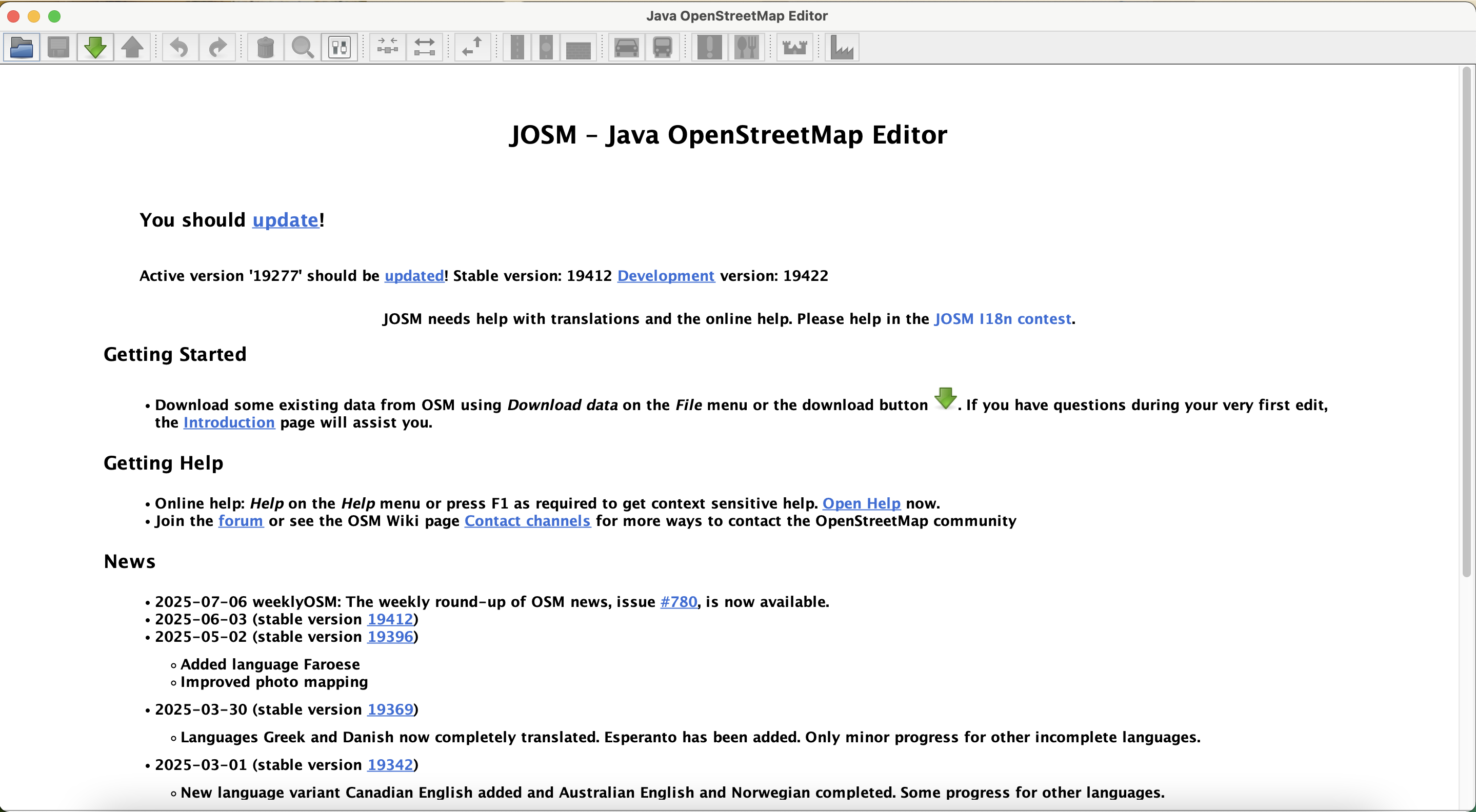Click the Redo arrow icon
The image size is (1476, 812).
pyautogui.click(x=217, y=48)
